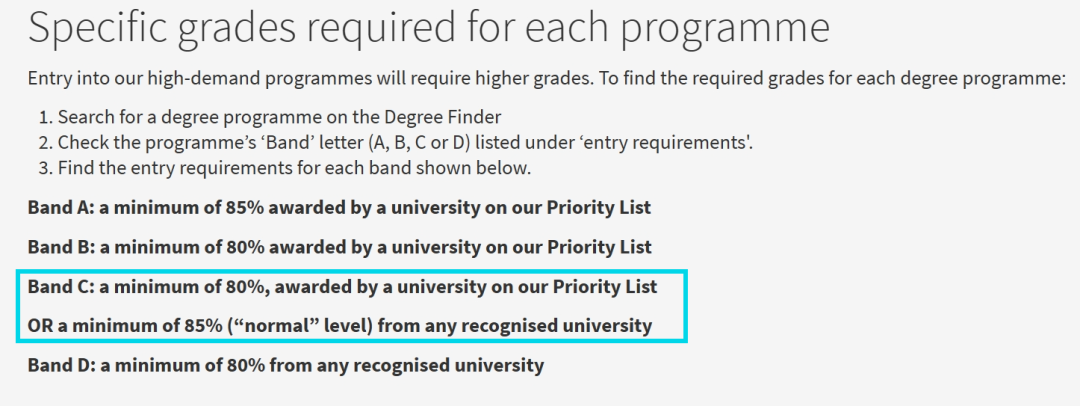Click the 'OR a minimum of 85%' line
The image size is (1080, 406).
340,325
